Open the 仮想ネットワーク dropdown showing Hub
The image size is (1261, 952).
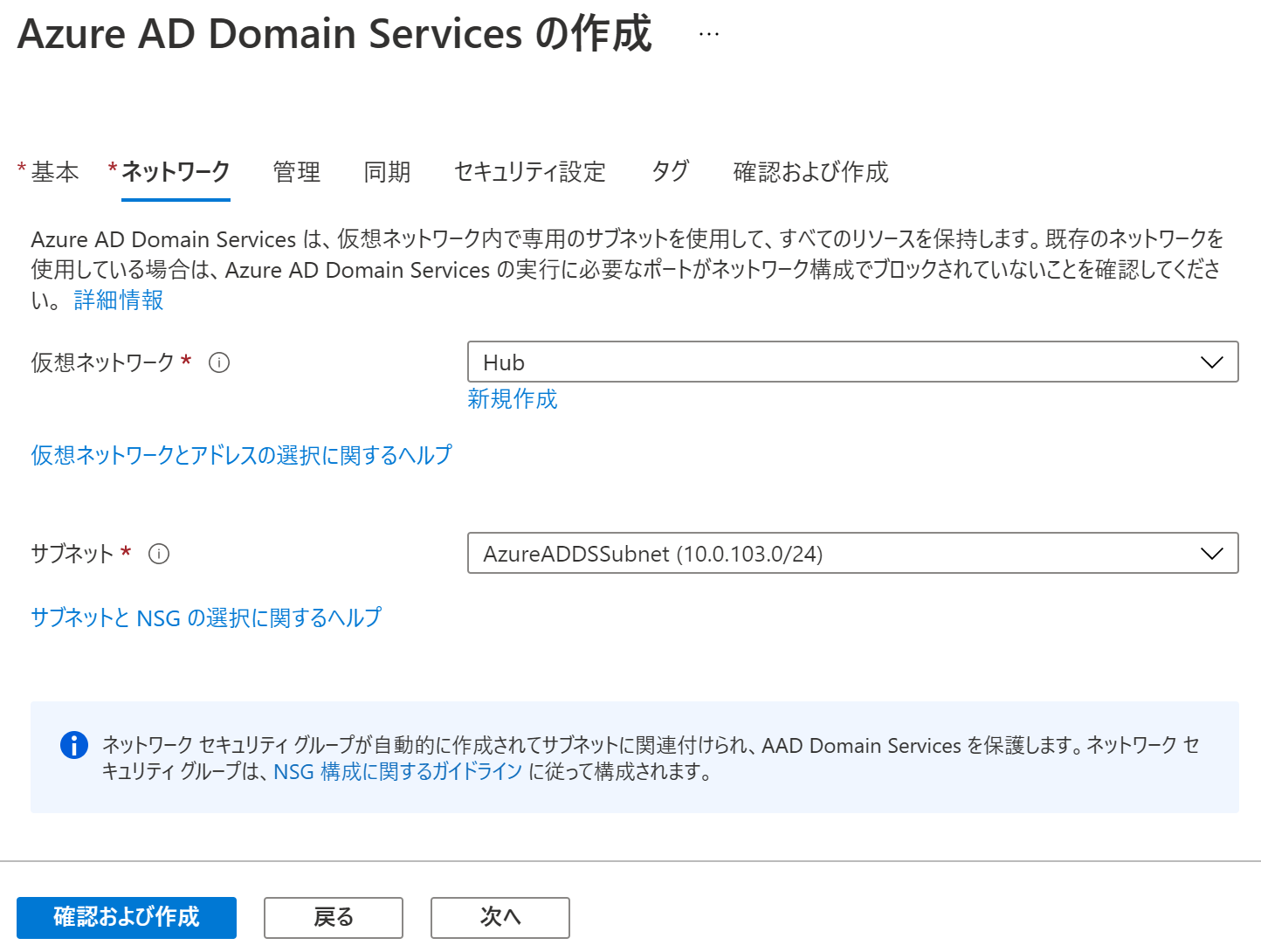pyautogui.click(x=852, y=362)
